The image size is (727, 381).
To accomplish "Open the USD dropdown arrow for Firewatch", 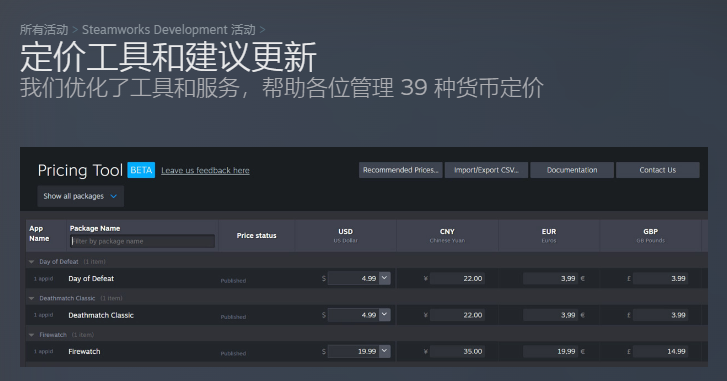I will pyautogui.click(x=384, y=351).
